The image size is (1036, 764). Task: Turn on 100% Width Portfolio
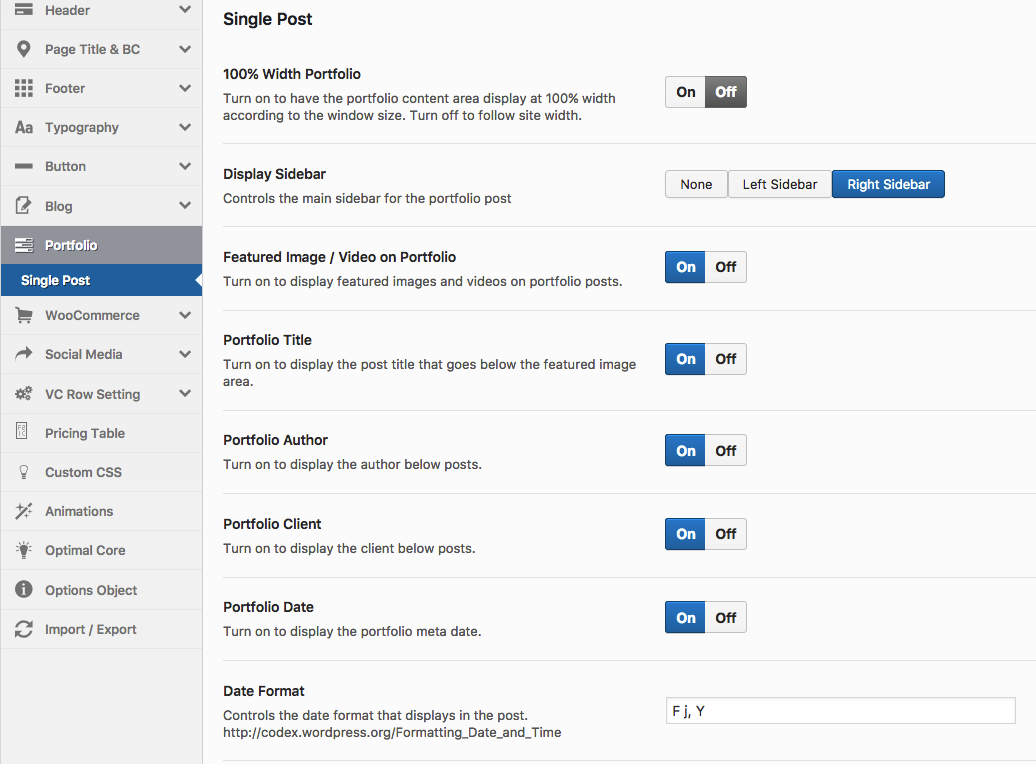pyautogui.click(x=686, y=92)
